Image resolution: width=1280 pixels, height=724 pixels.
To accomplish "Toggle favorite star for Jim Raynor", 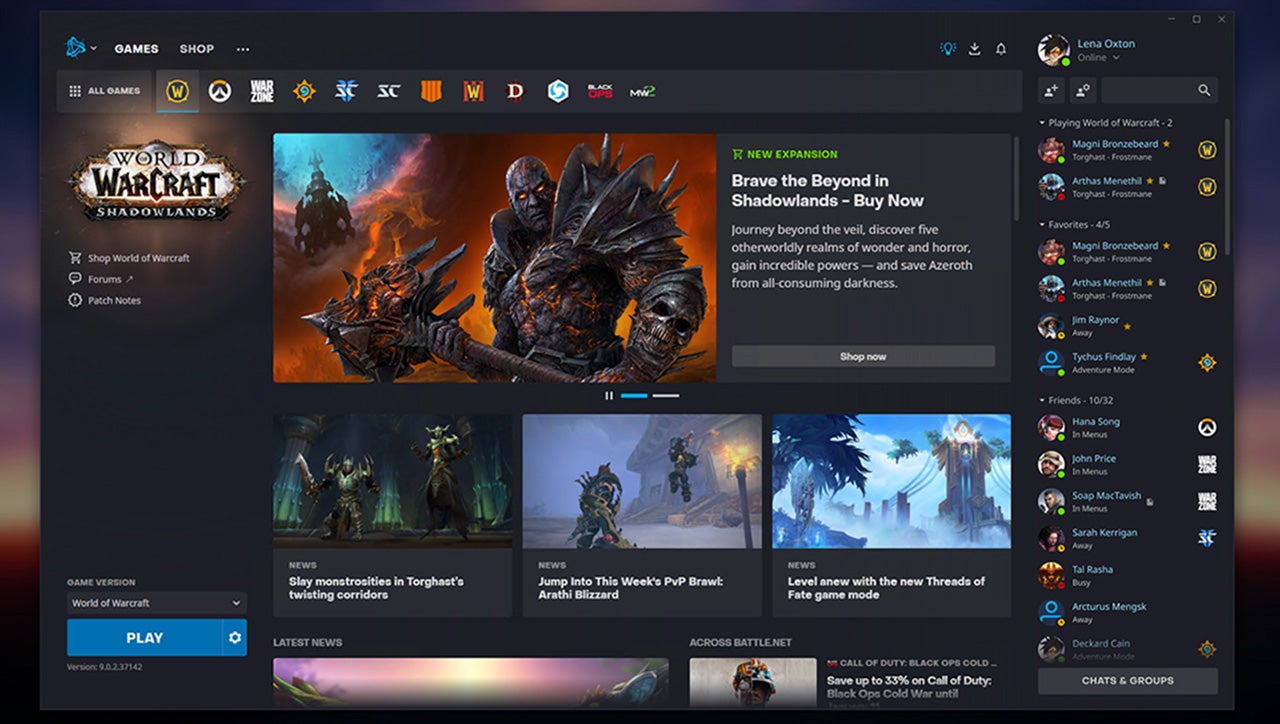I will (1128, 326).
